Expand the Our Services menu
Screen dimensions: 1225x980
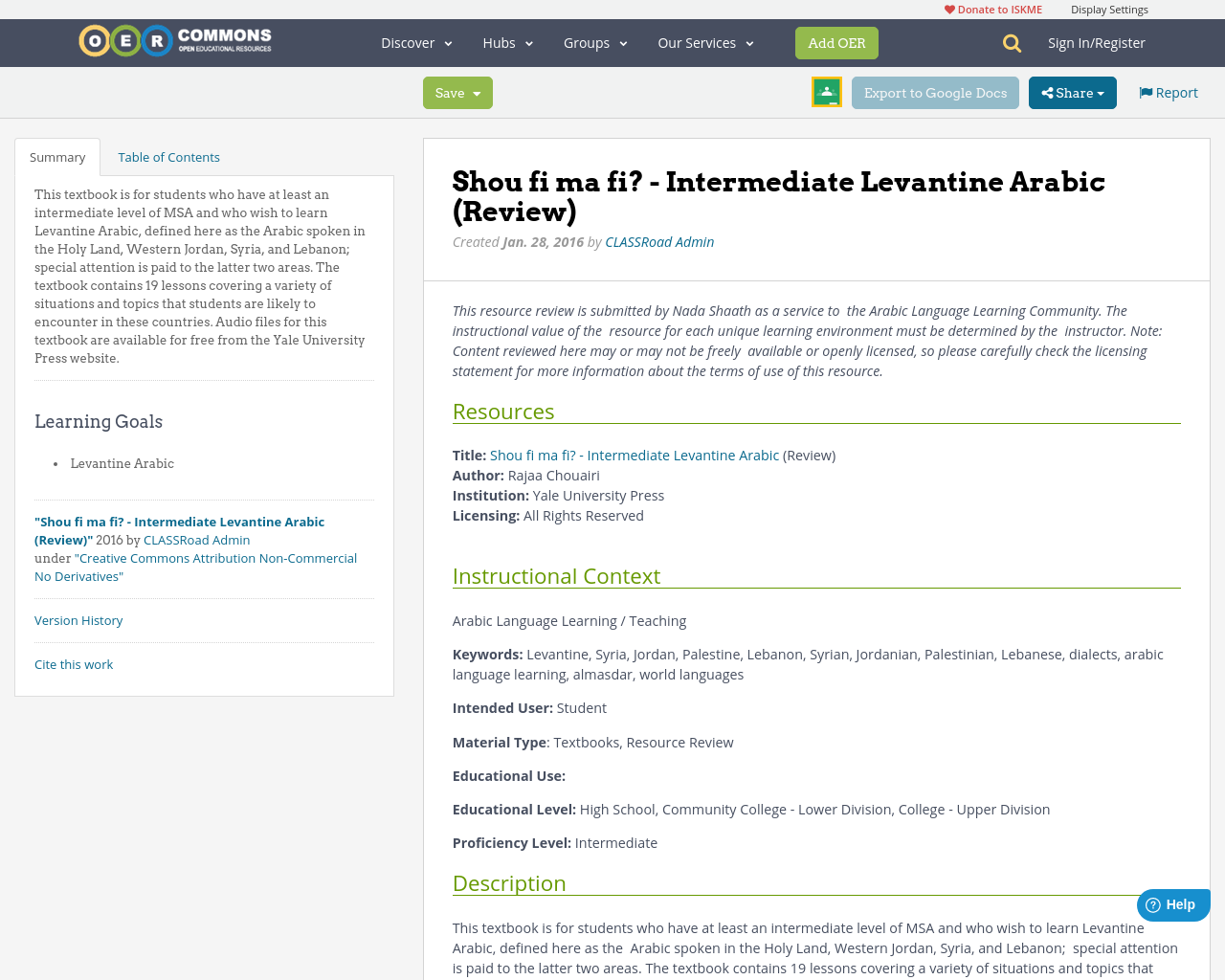pos(705,43)
